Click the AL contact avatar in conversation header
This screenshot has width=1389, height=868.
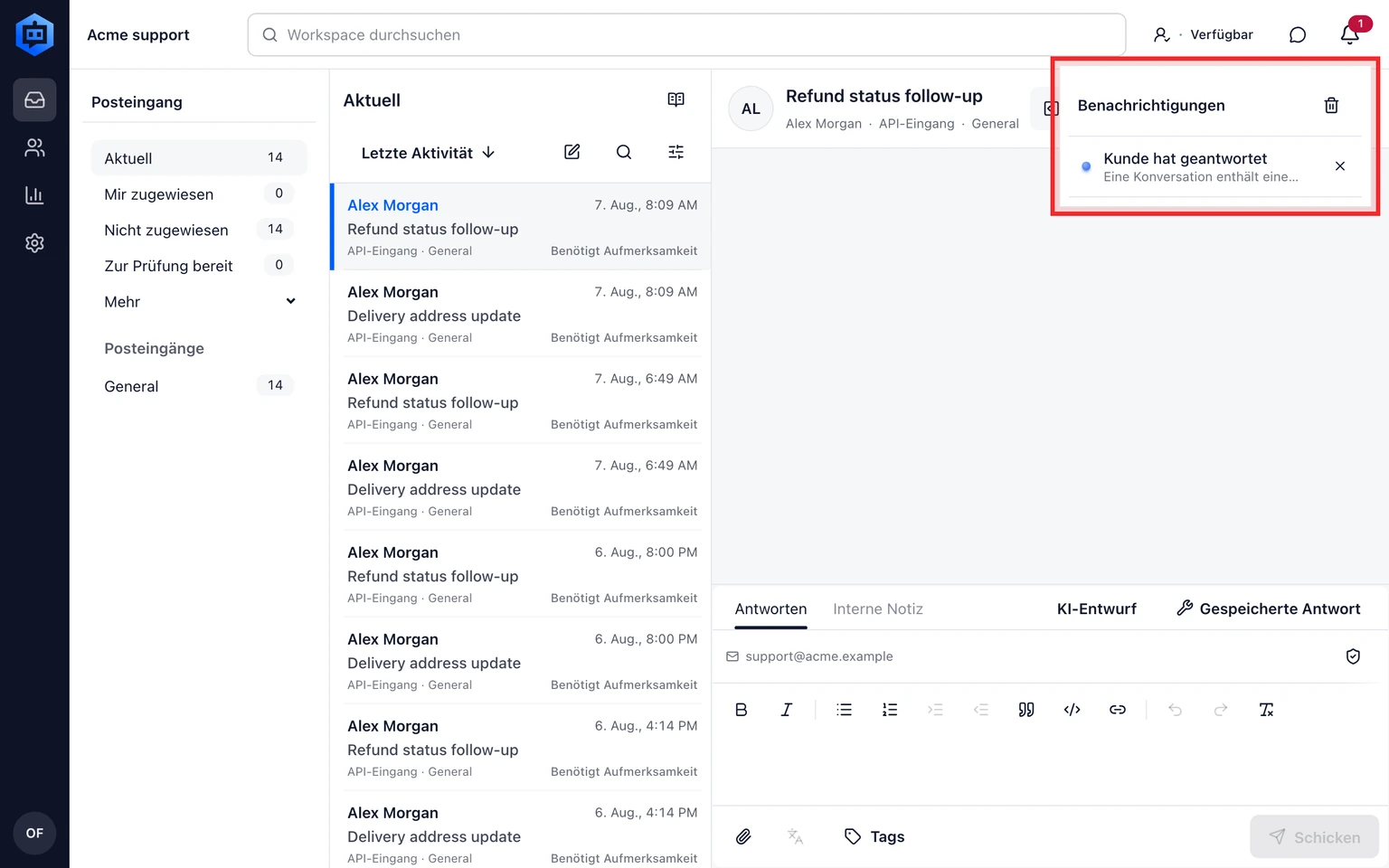(751, 108)
